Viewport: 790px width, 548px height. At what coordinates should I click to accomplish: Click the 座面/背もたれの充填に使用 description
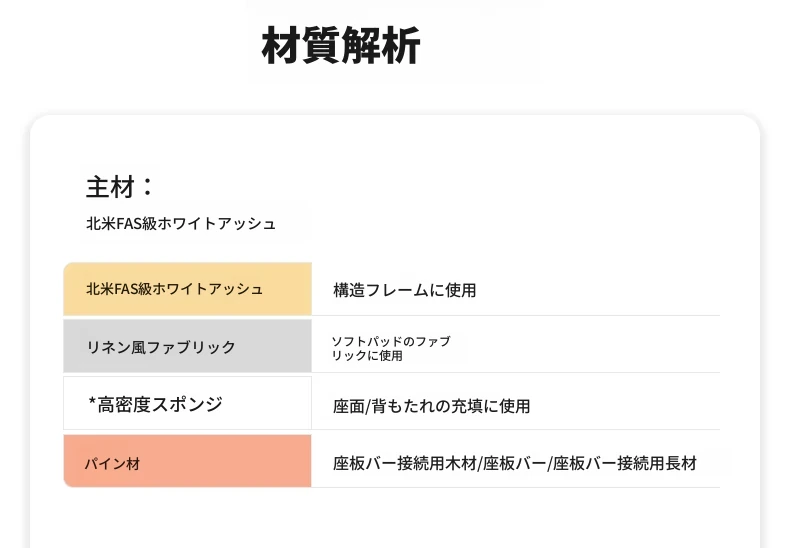[431, 406]
